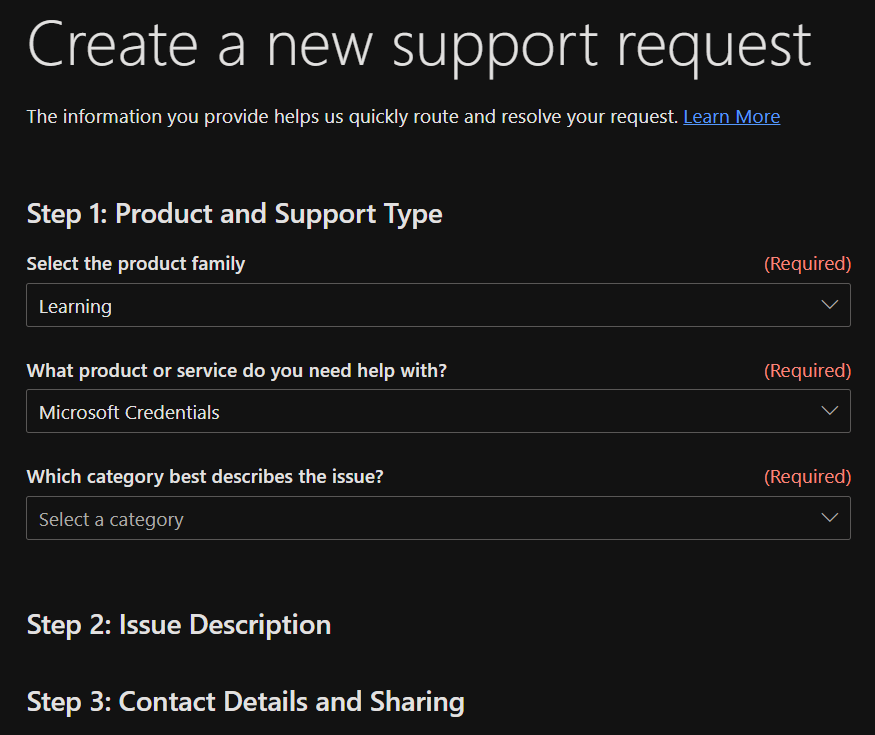875x735 pixels.
Task: Click the Required marker for product family
Action: point(807,264)
